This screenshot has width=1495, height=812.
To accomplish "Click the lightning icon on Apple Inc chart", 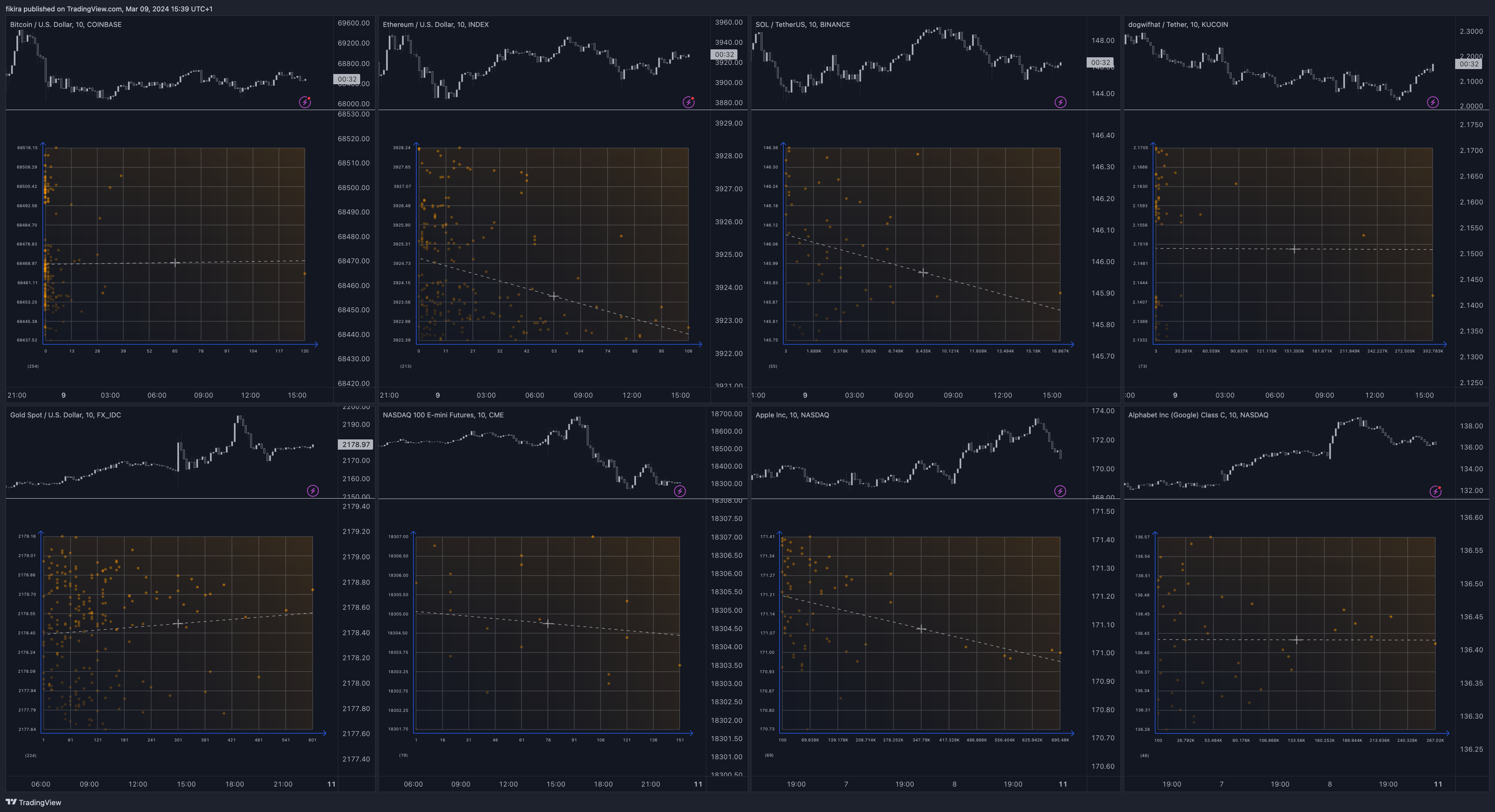I will pyautogui.click(x=1060, y=492).
